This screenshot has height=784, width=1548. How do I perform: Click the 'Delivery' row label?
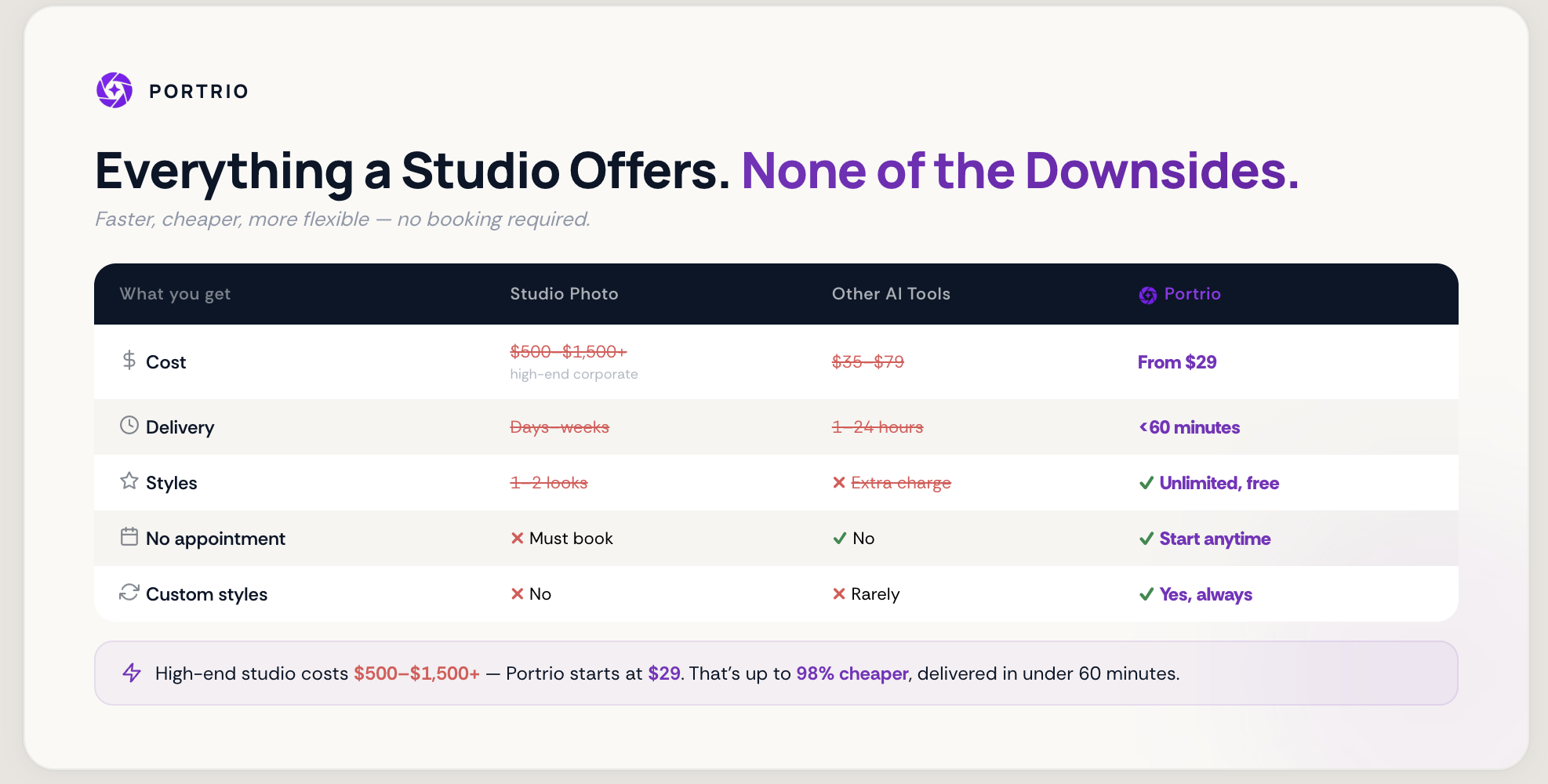[180, 427]
